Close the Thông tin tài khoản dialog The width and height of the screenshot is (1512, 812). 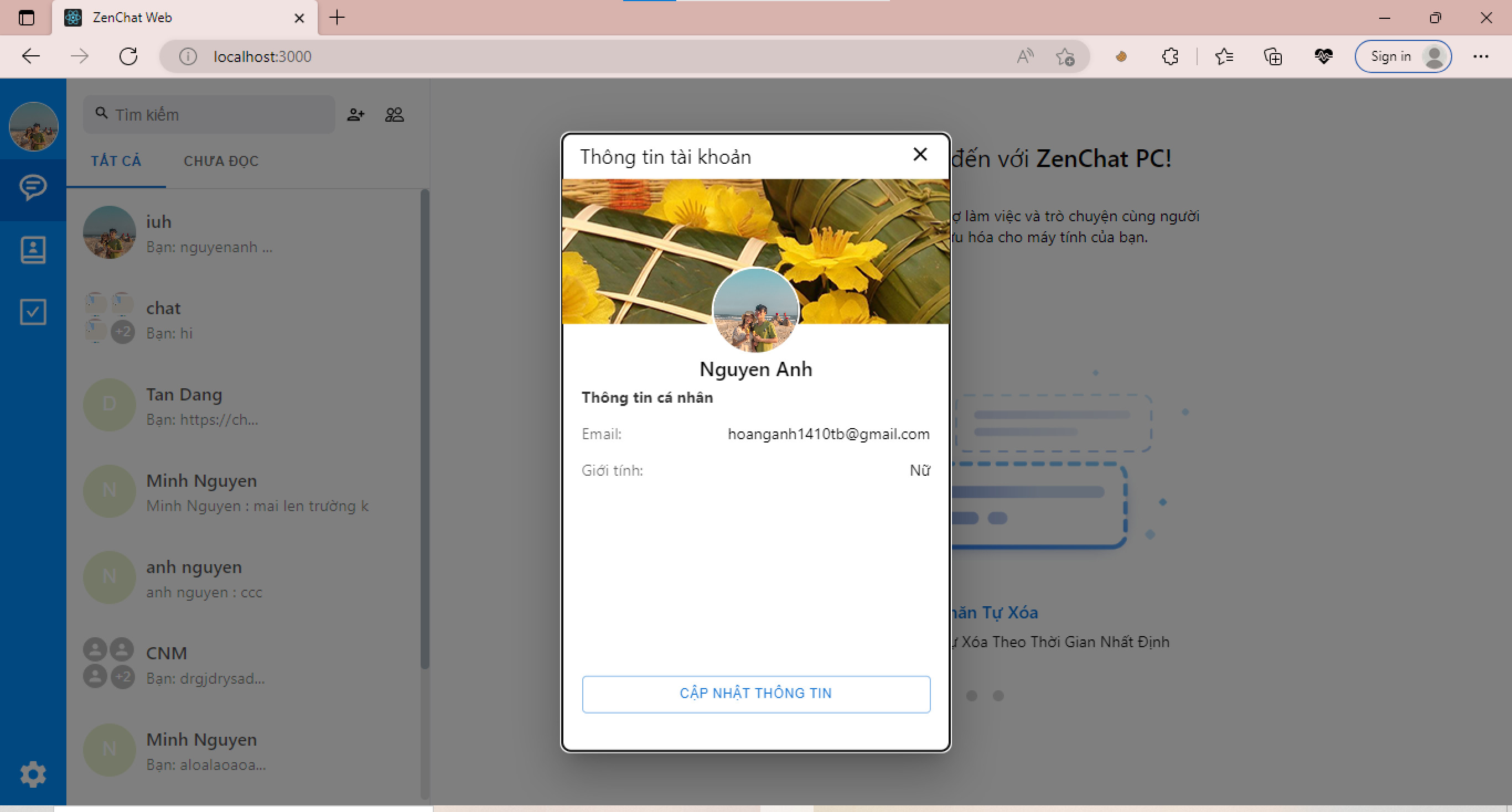920,154
